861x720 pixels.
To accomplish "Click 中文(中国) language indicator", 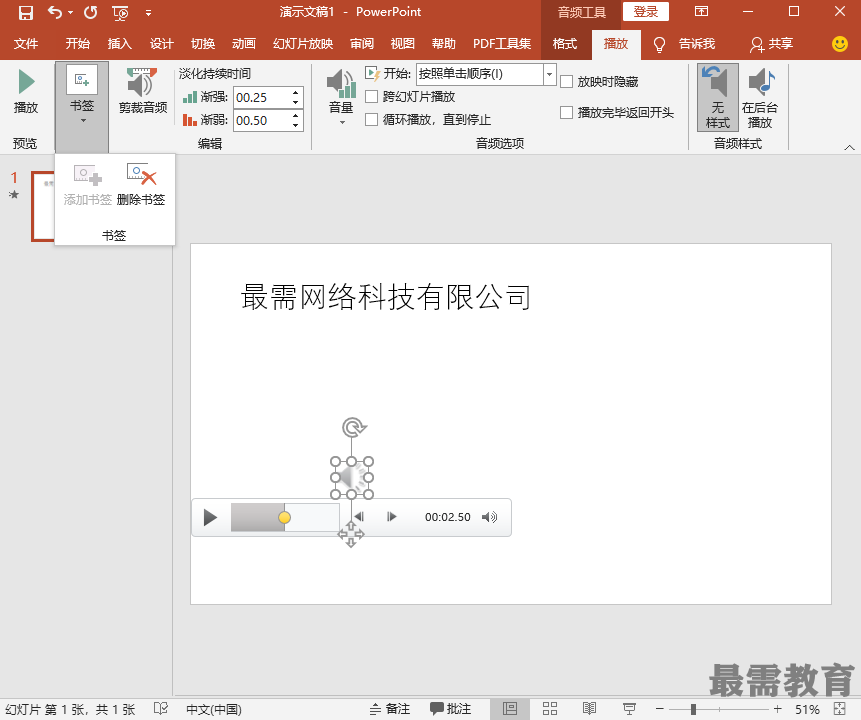I will coord(214,709).
